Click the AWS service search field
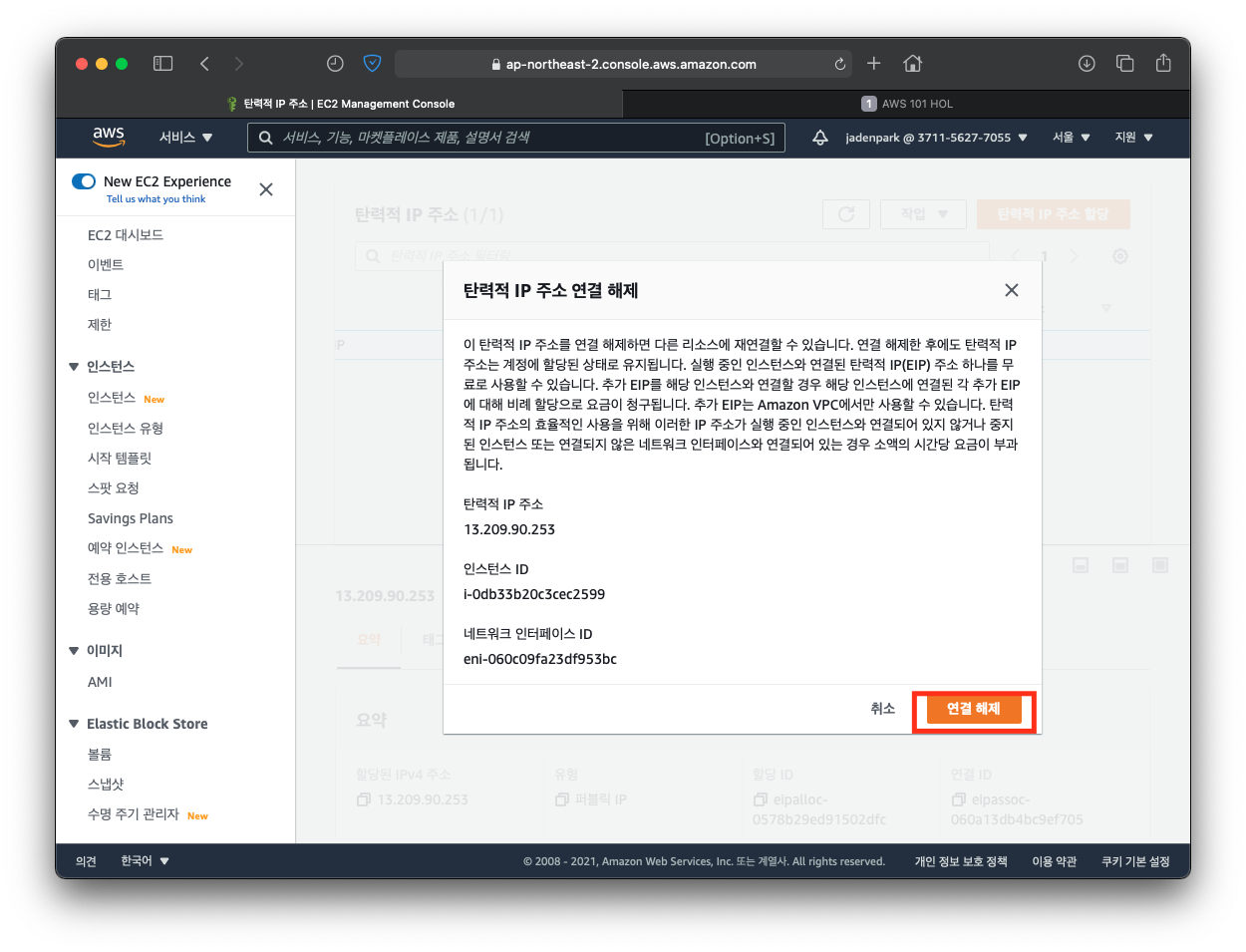Viewport: 1246px width, 952px height. pyautogui.click(x=516, y=138)
